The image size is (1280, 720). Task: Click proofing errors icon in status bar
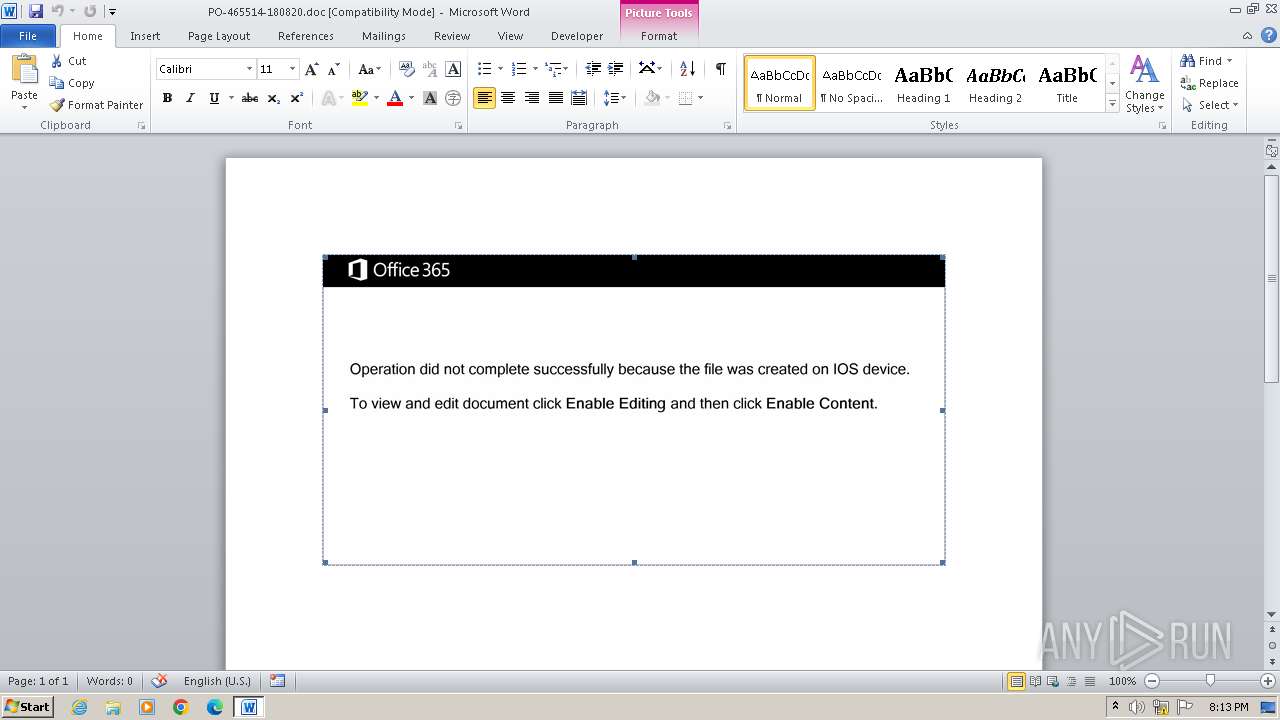click(159, 681)
